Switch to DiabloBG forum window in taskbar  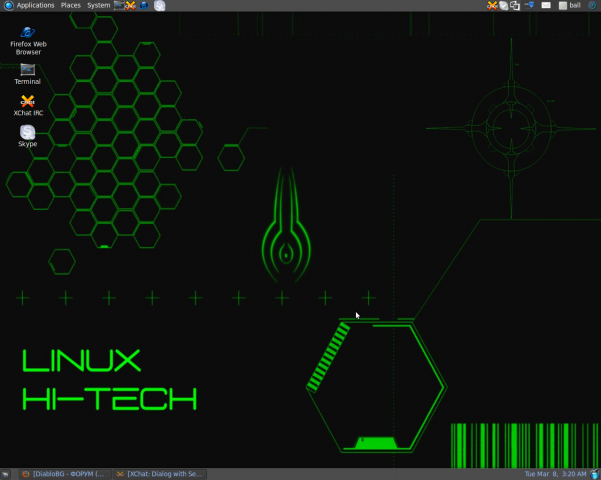coord(63,474)
